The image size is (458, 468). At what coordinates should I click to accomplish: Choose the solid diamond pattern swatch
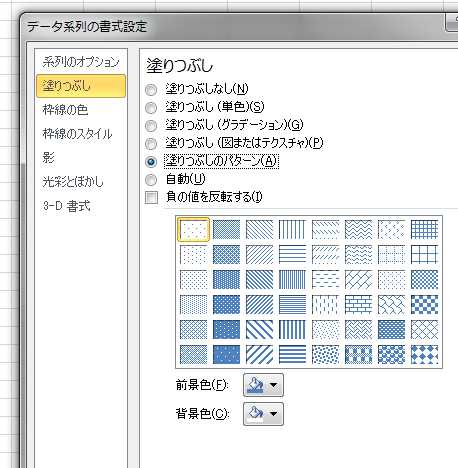tap(424, 354)
